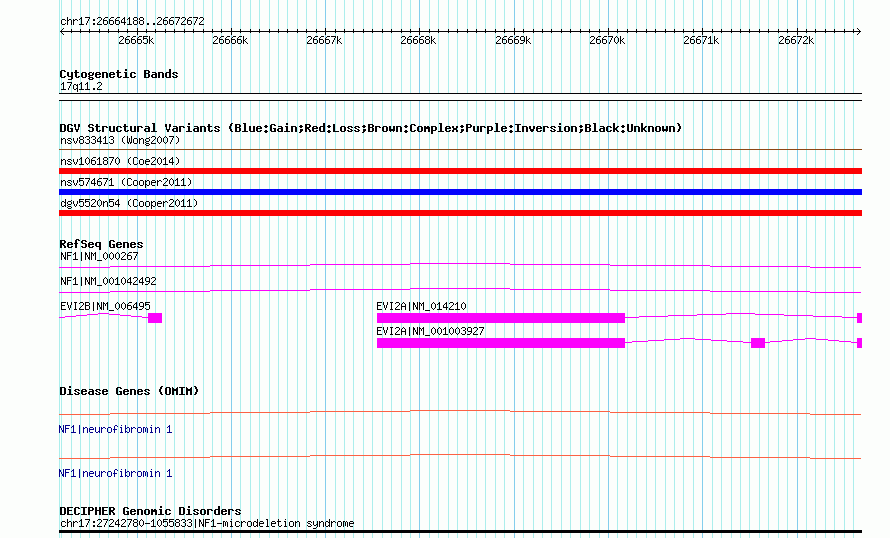This screenshot has height=538, width=890.
Task: Click the 26665k ruler tick label
Action: pos(136,40)
